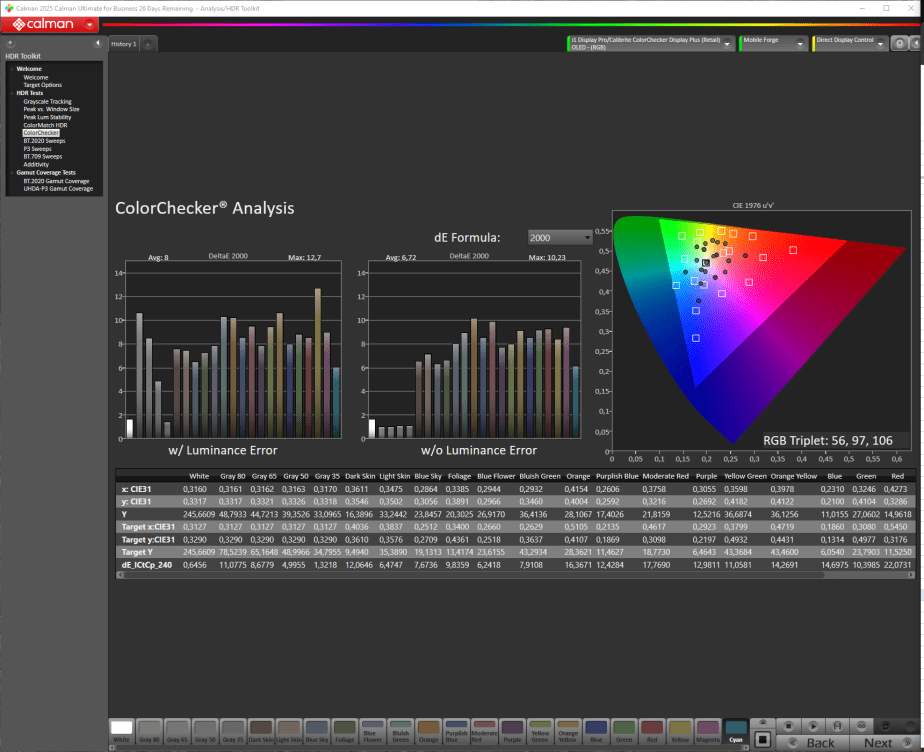The image size is (924, 752).
Task: Open the dE Formula 2000 dropdown
Action: (x=559, y=237)
